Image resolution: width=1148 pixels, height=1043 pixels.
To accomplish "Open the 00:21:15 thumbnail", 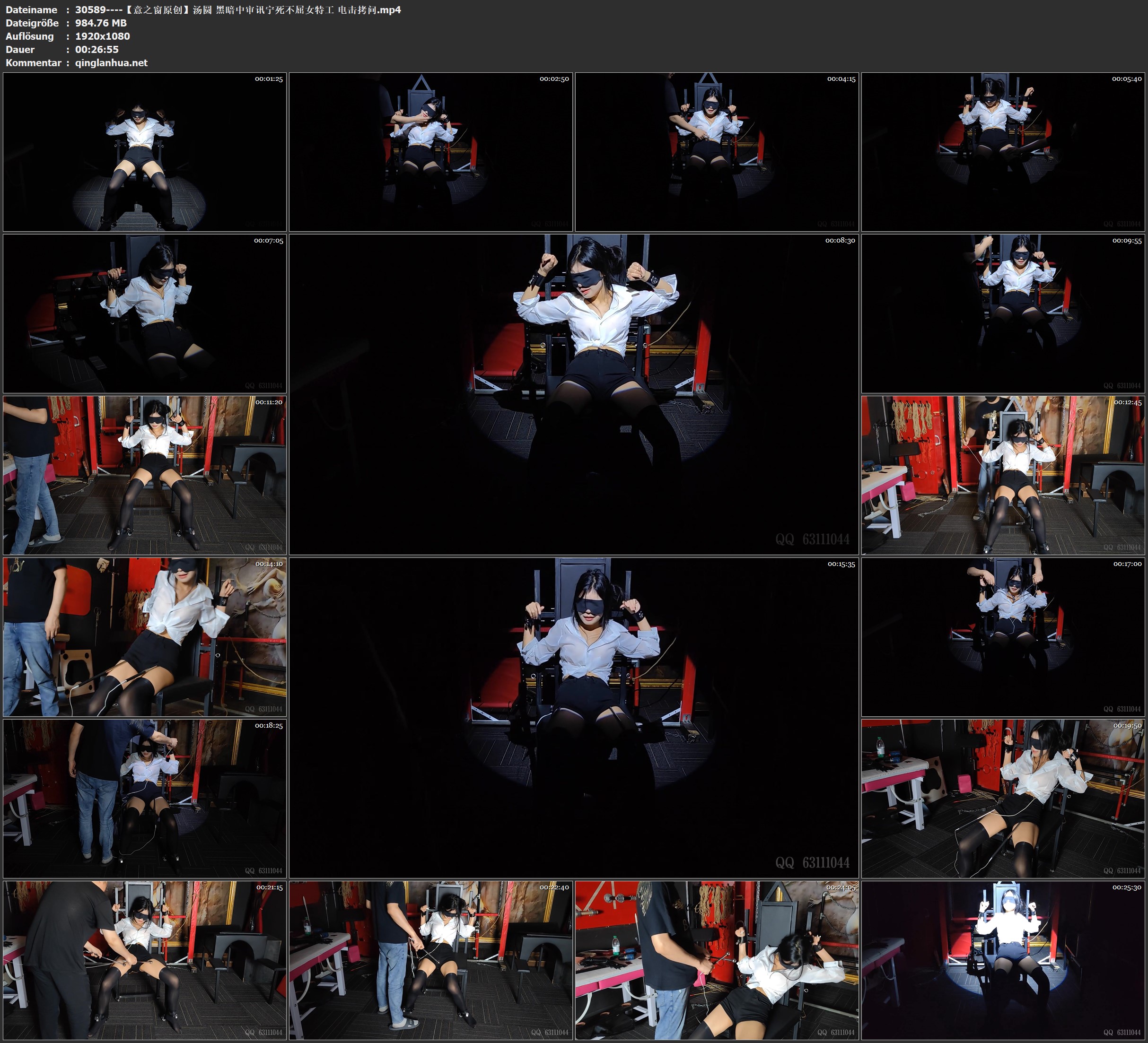I will (145, 960).
